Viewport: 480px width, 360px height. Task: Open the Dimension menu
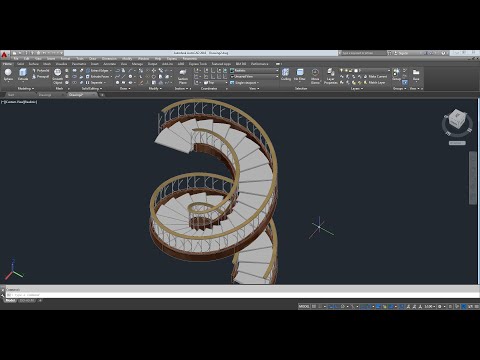109,59
